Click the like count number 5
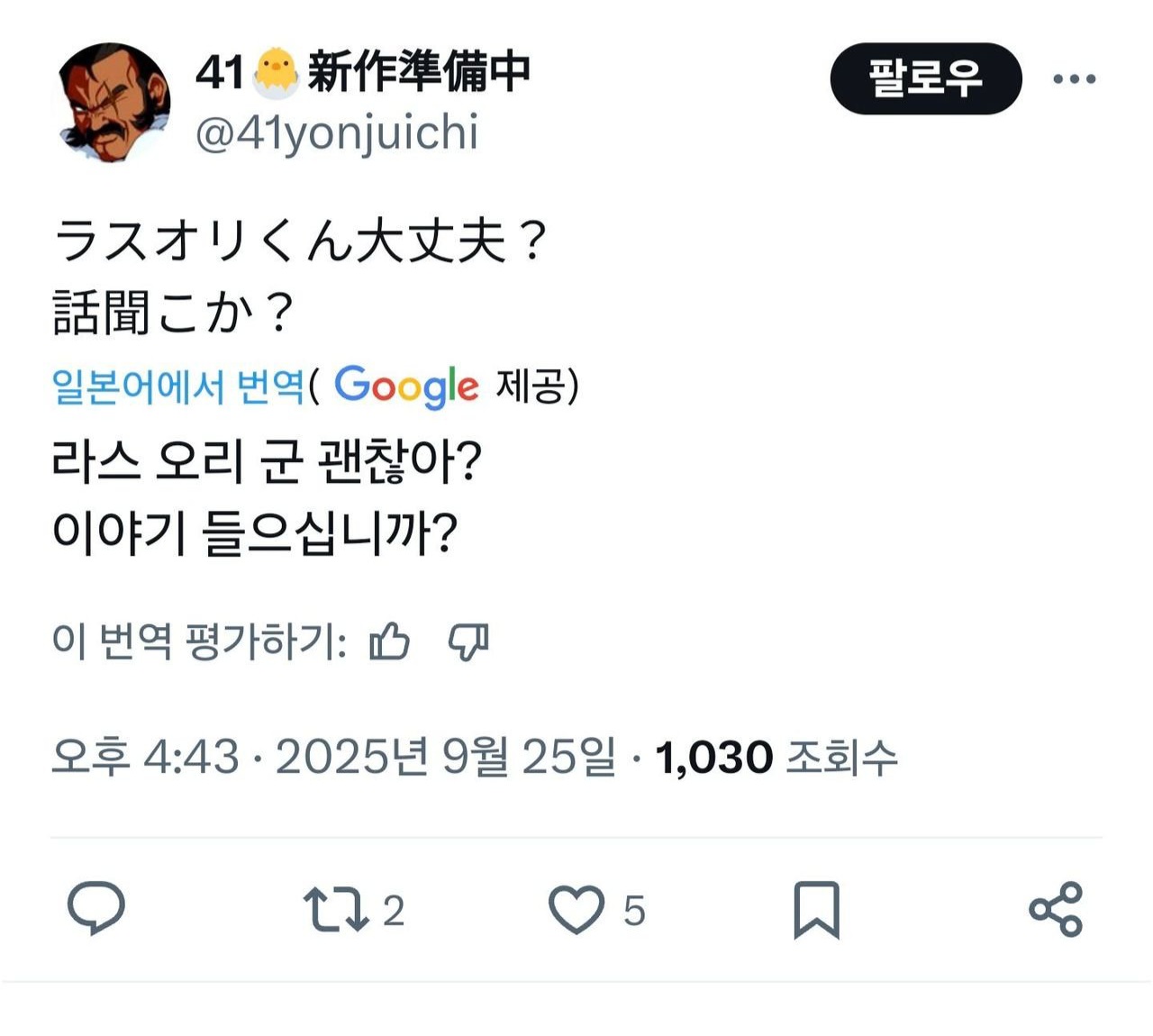Image resolution: width=1153 pixels, height=1036 pixels. click(x=634, y=911)
